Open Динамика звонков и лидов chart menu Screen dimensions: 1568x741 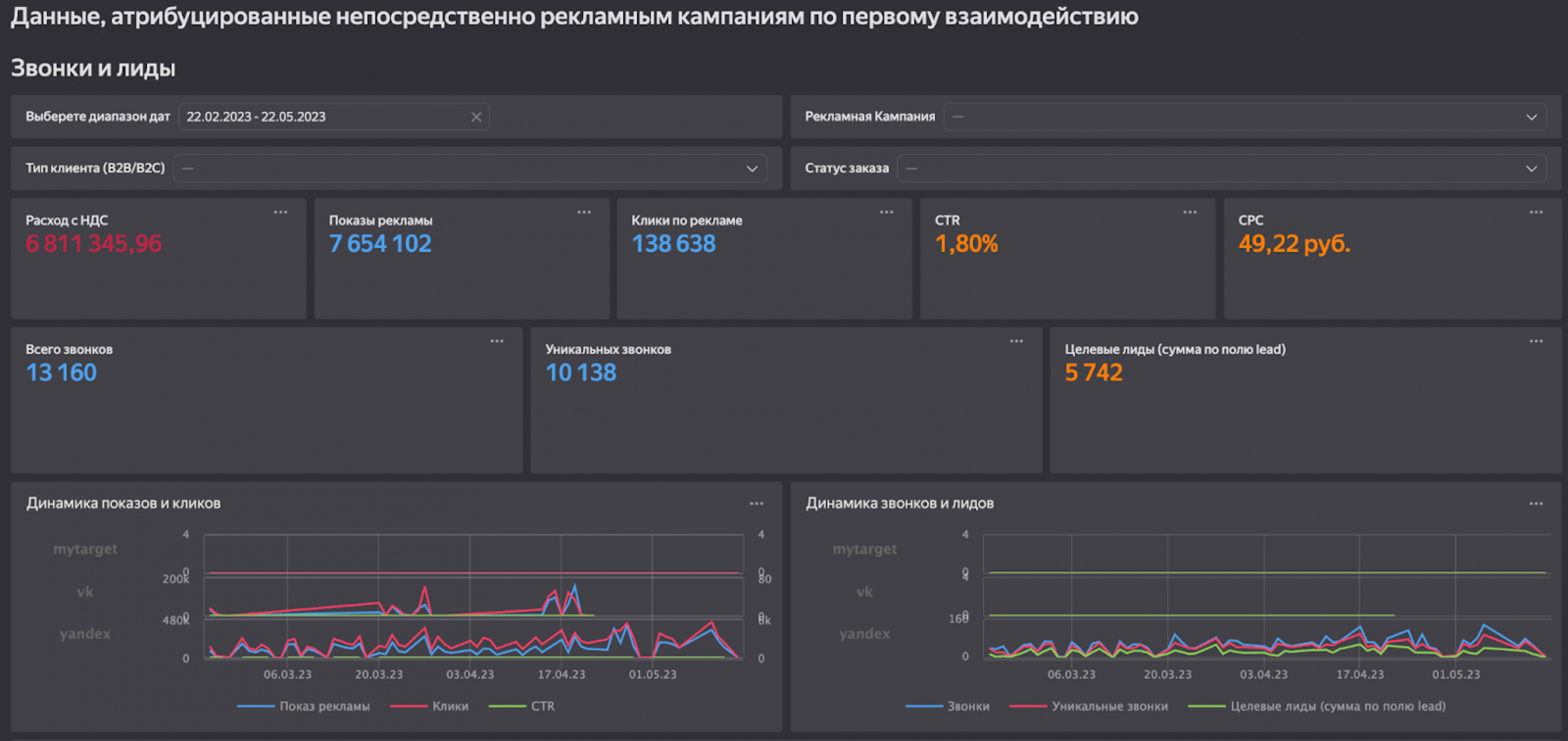click(x=1536, y=504)
